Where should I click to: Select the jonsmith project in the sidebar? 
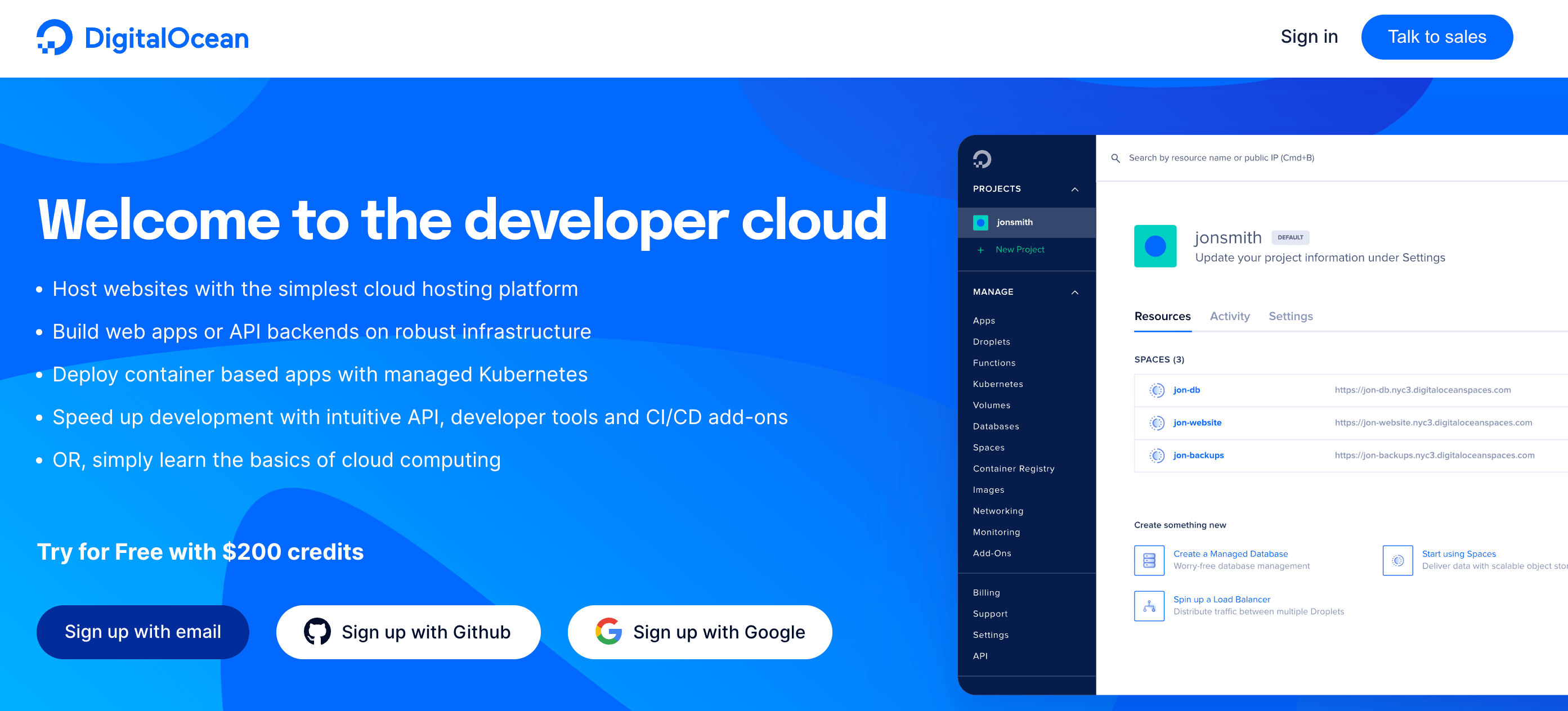[x=1026, y=223]
